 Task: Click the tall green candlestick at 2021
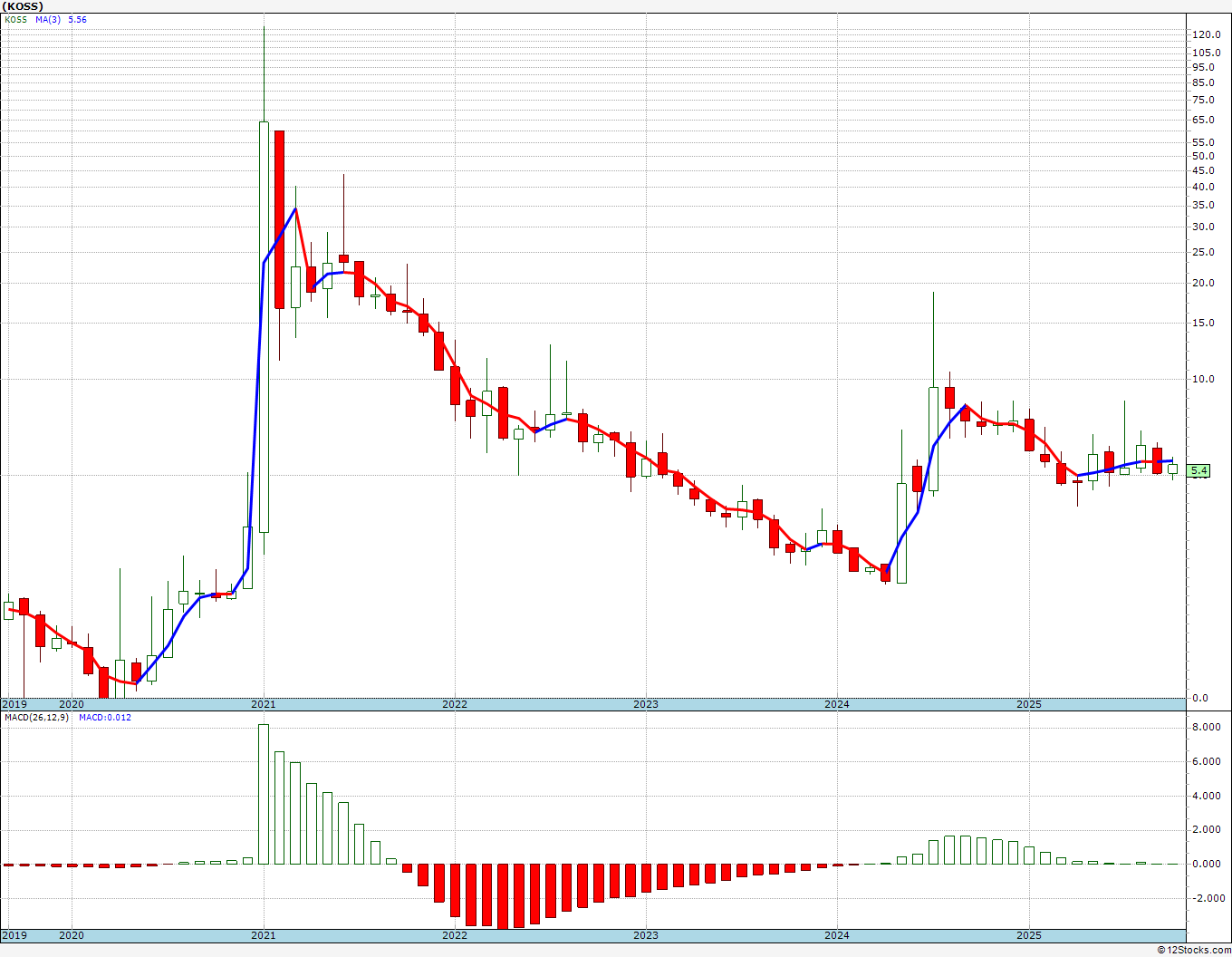point(264,326)
